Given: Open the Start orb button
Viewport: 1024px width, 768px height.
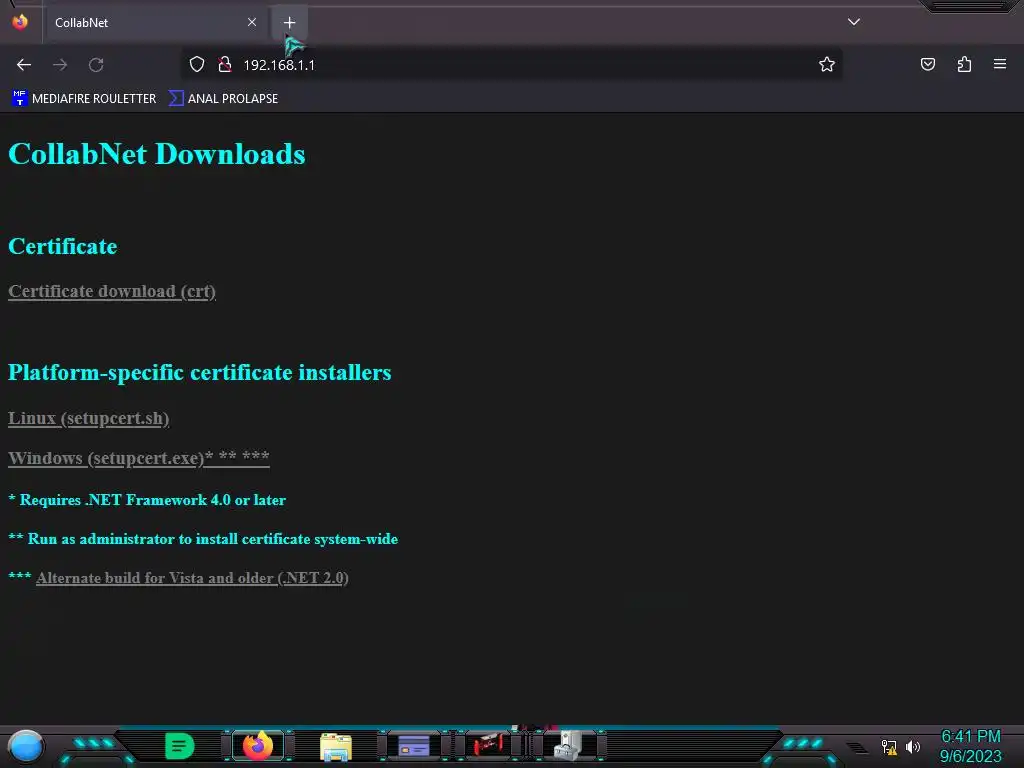Looking at the screenshot, I should pyautogui.click(x=25, y=747).
